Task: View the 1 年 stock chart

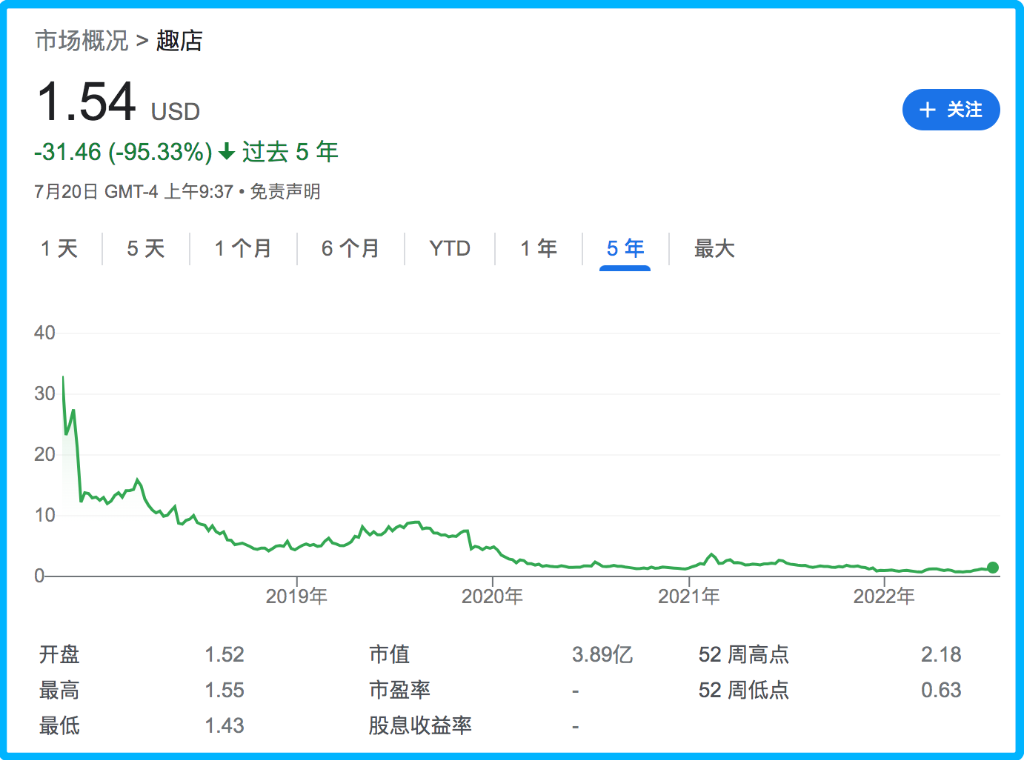Action: pyautogui.click(x=538, y=249)
